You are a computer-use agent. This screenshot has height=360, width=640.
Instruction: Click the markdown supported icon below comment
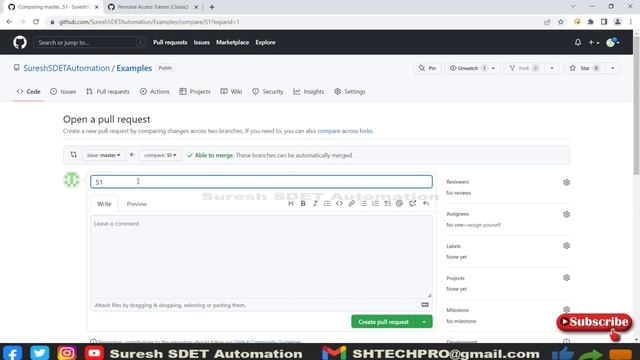point(425,304)
